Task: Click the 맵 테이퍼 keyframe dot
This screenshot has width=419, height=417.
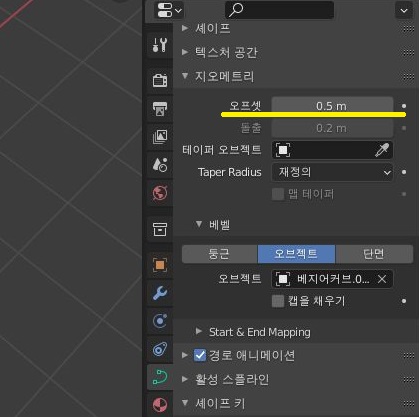Action: point(404,194)
